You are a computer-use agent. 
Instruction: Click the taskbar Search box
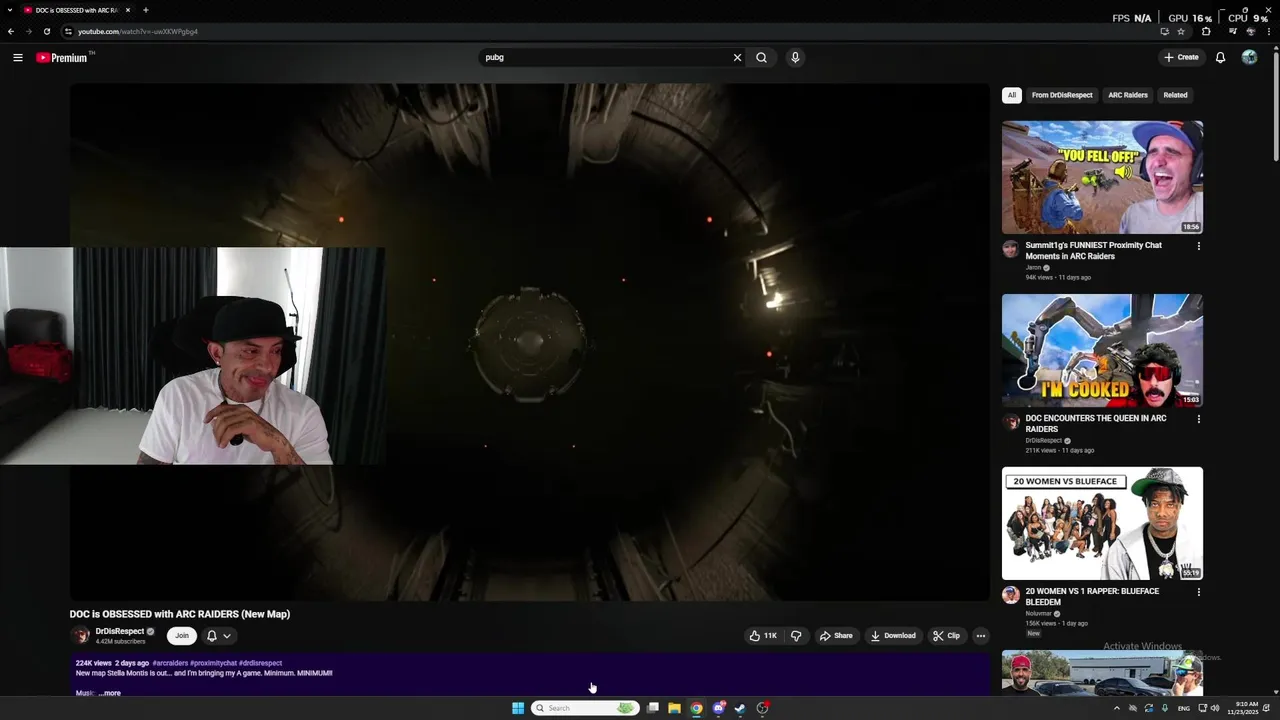[x=584, y=708]
